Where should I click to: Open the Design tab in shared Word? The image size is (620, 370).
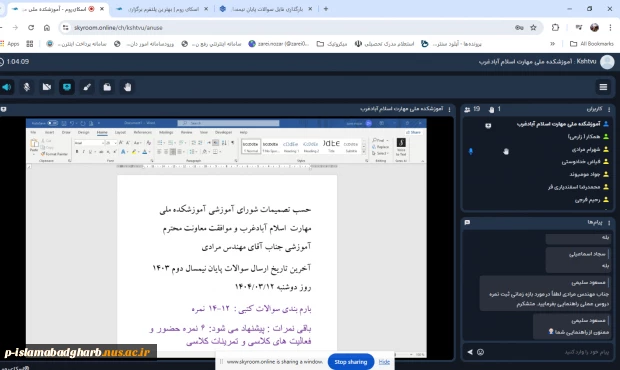(83, 132)
